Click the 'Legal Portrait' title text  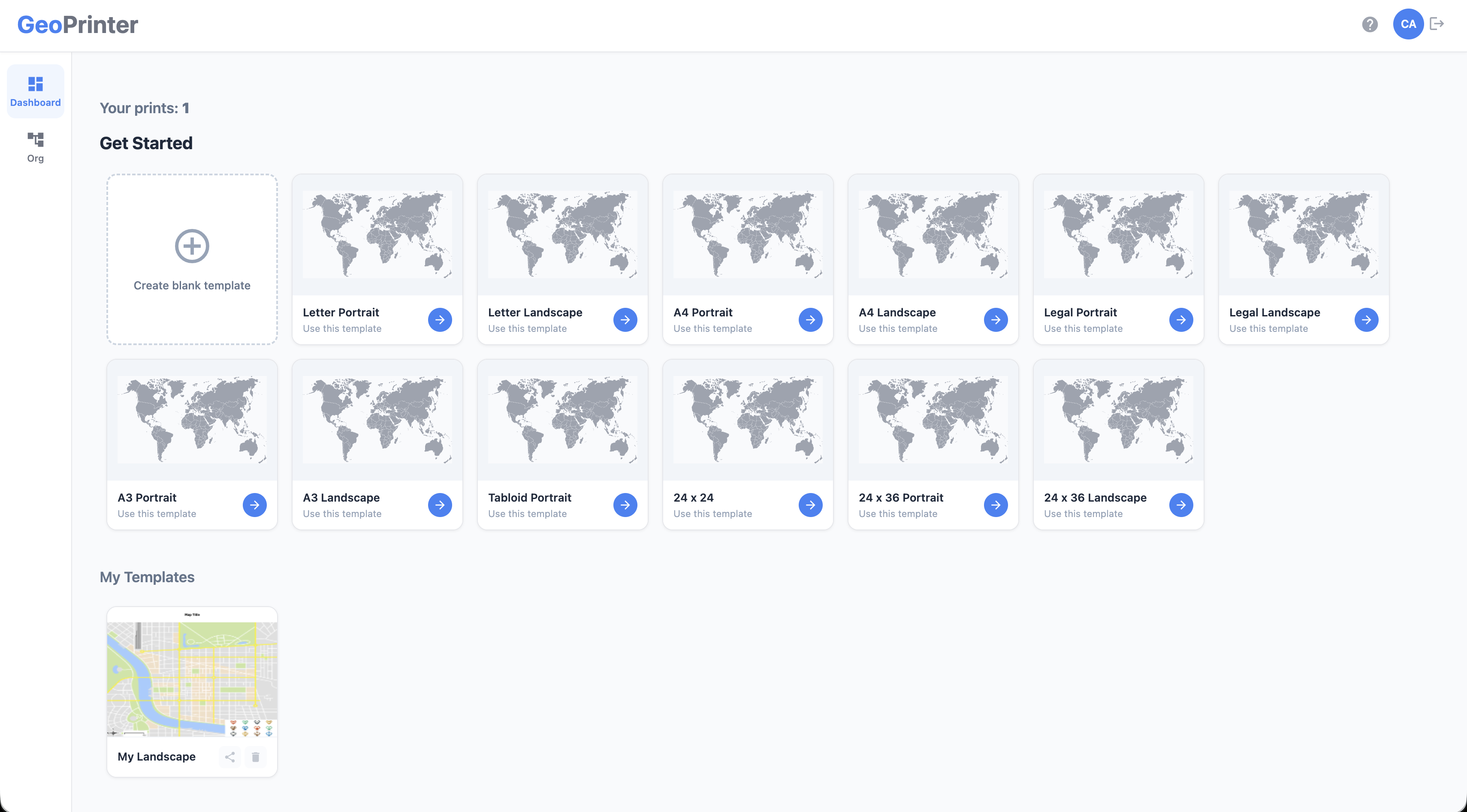[x=1081, y=313]
